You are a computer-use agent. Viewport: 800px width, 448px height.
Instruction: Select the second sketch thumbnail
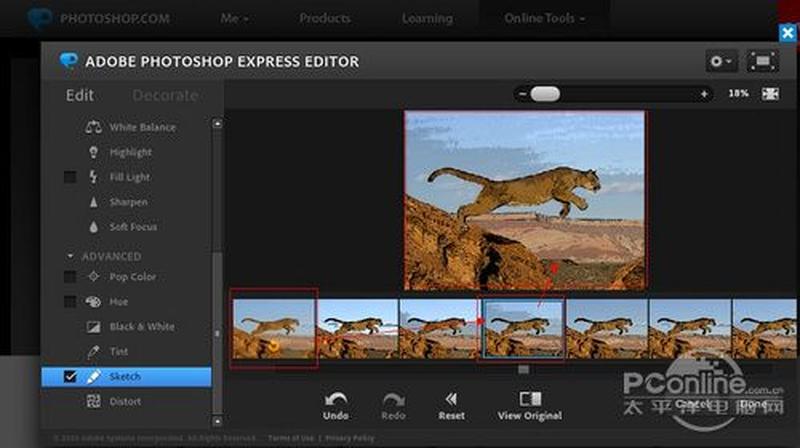pyautogui.click(x=357, y=329)
